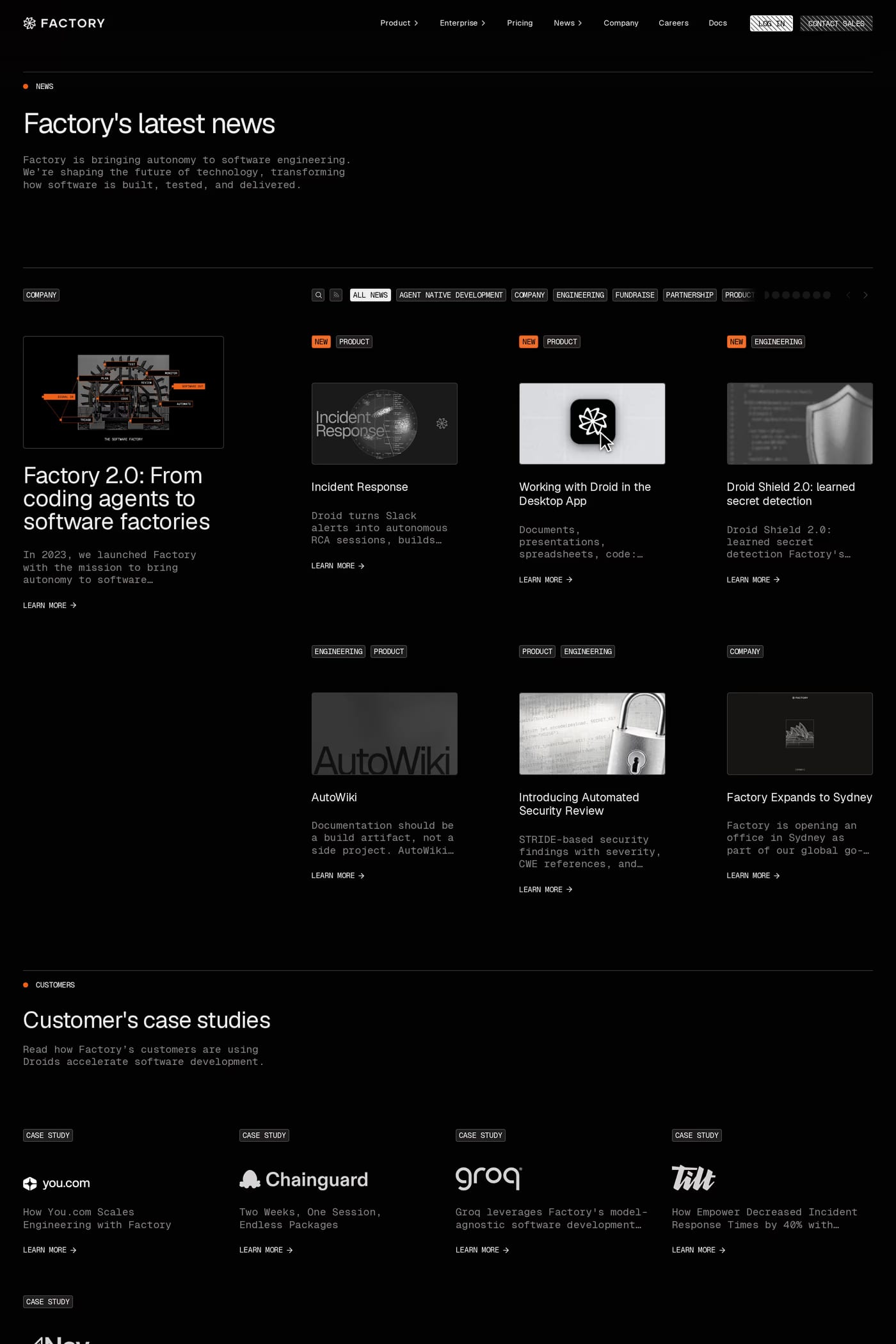The image size is (896, 1344).
Task: Open 'Introducing Automated Security Review' title
Action: coord(579,804)
